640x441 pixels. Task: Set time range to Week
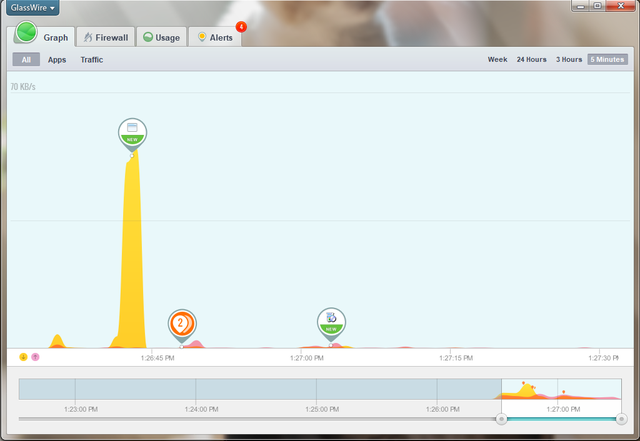point(497,60)
